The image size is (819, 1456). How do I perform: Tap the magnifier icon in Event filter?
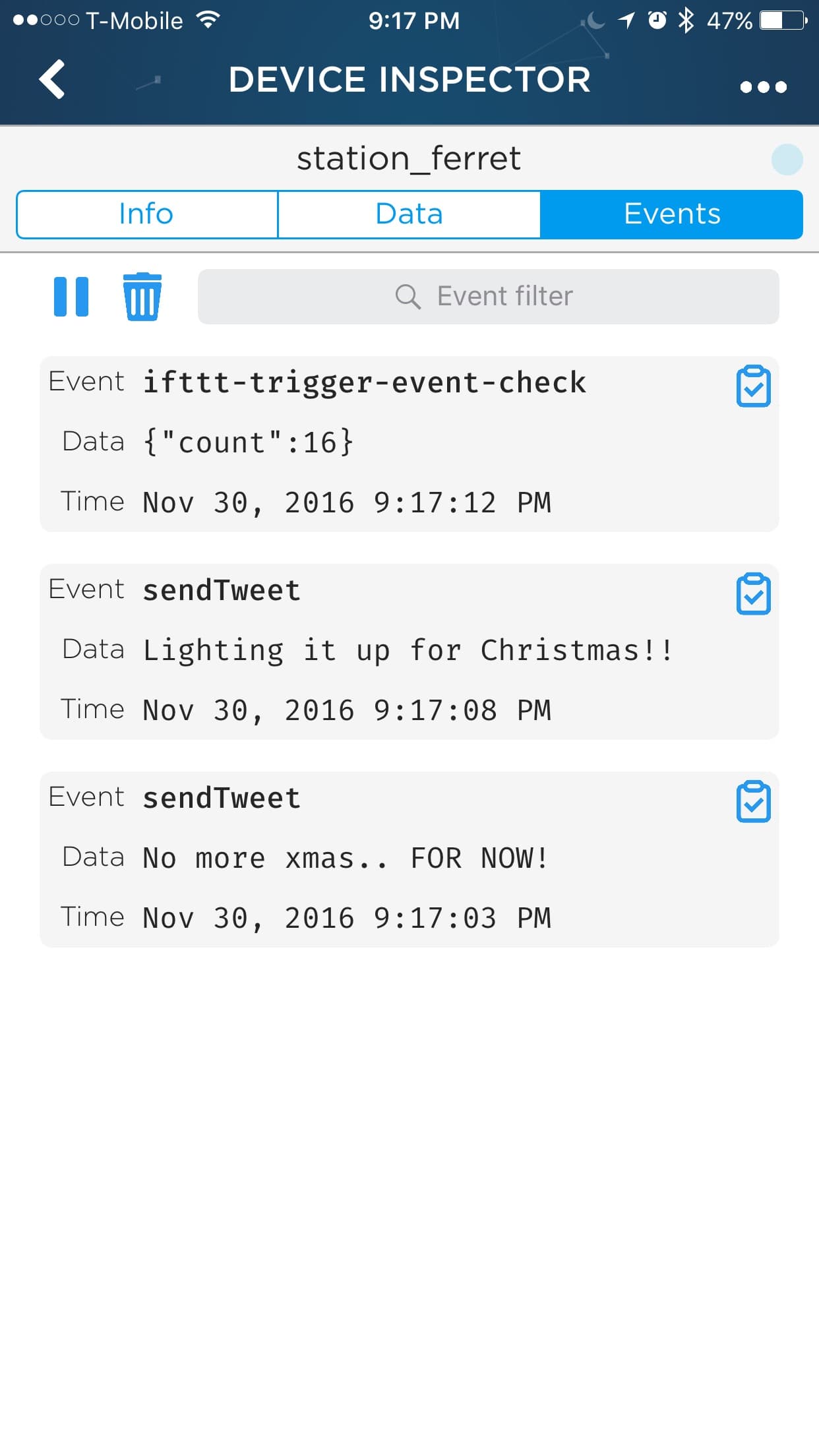[408, 297]
